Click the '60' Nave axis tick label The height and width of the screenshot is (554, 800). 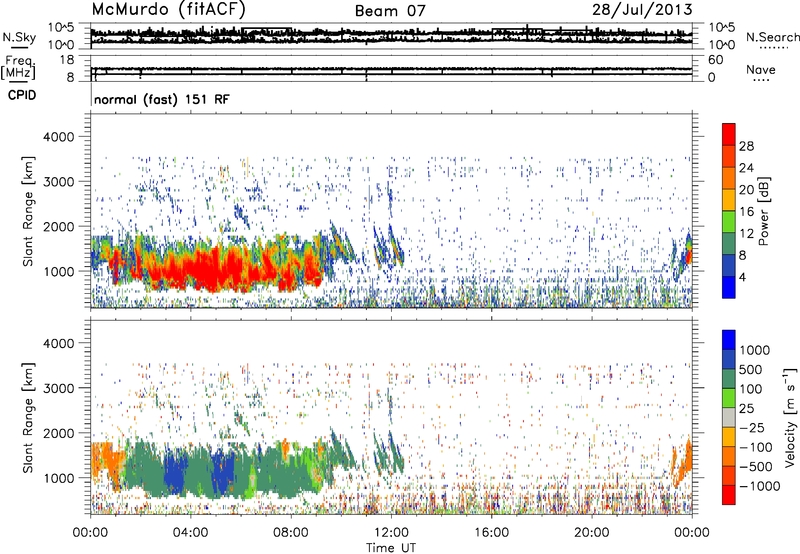tap(715, 60)
